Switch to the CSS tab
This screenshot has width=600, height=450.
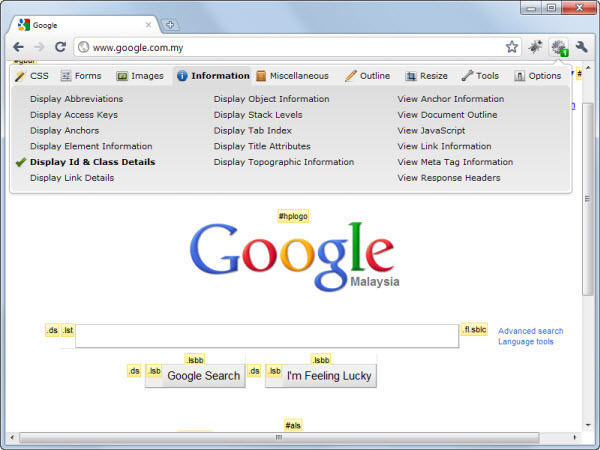[x=31, y=76]
